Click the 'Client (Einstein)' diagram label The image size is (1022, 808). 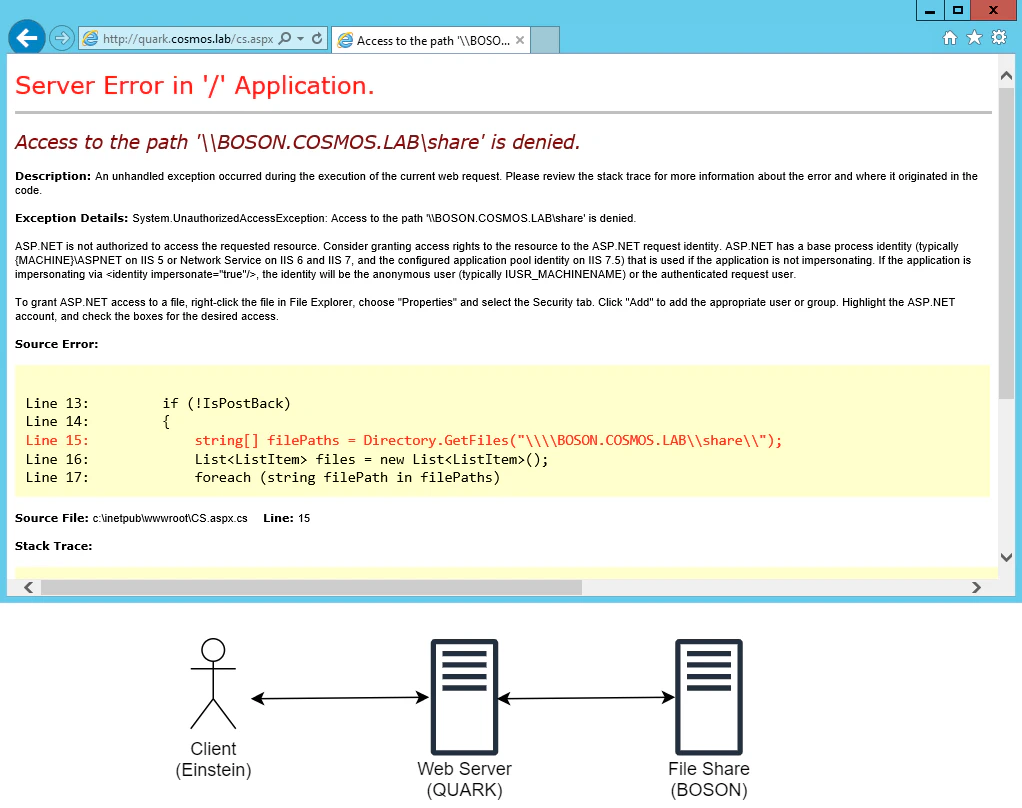(213, 759)
